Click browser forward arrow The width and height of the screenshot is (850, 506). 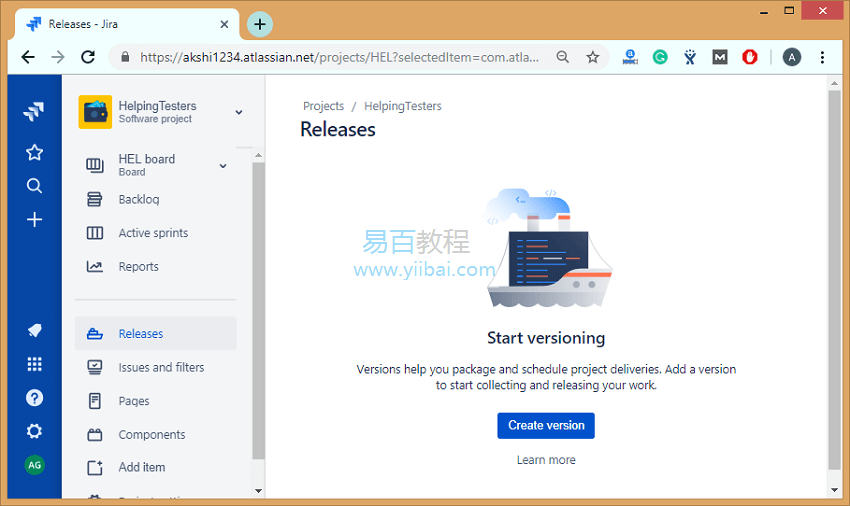(57, 57)
